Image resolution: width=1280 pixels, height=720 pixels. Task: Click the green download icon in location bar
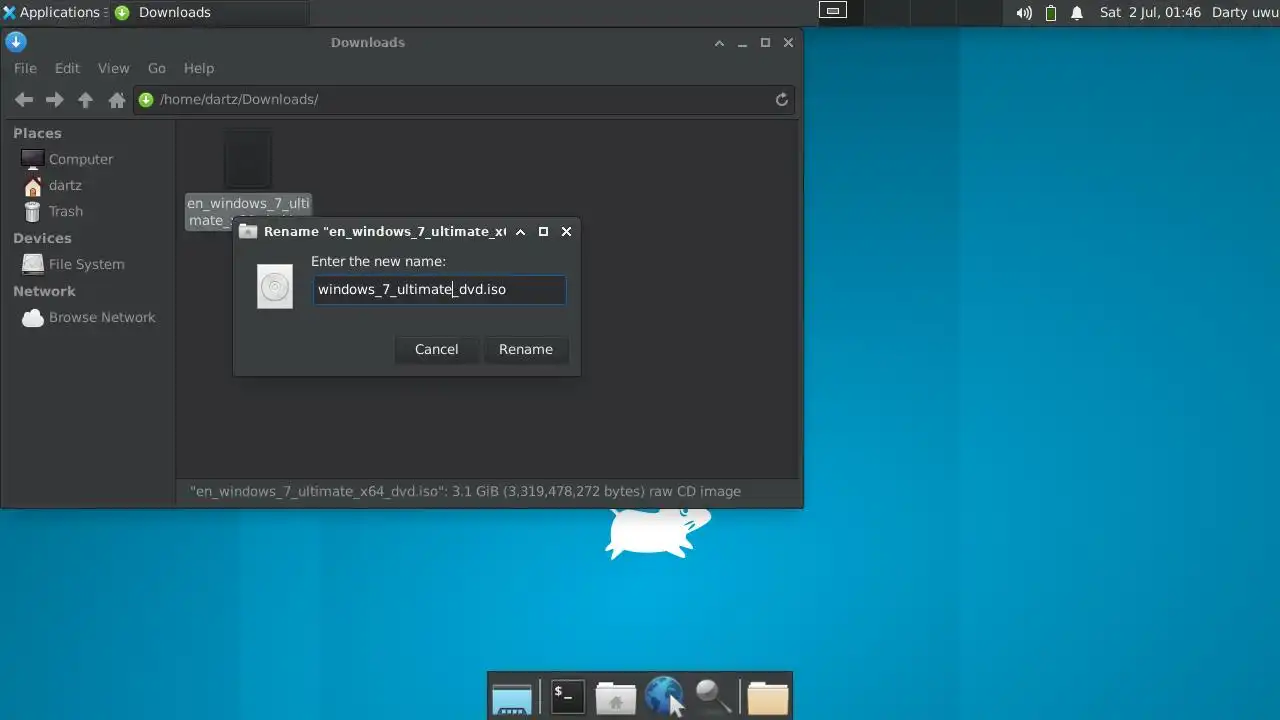point(146,99)
